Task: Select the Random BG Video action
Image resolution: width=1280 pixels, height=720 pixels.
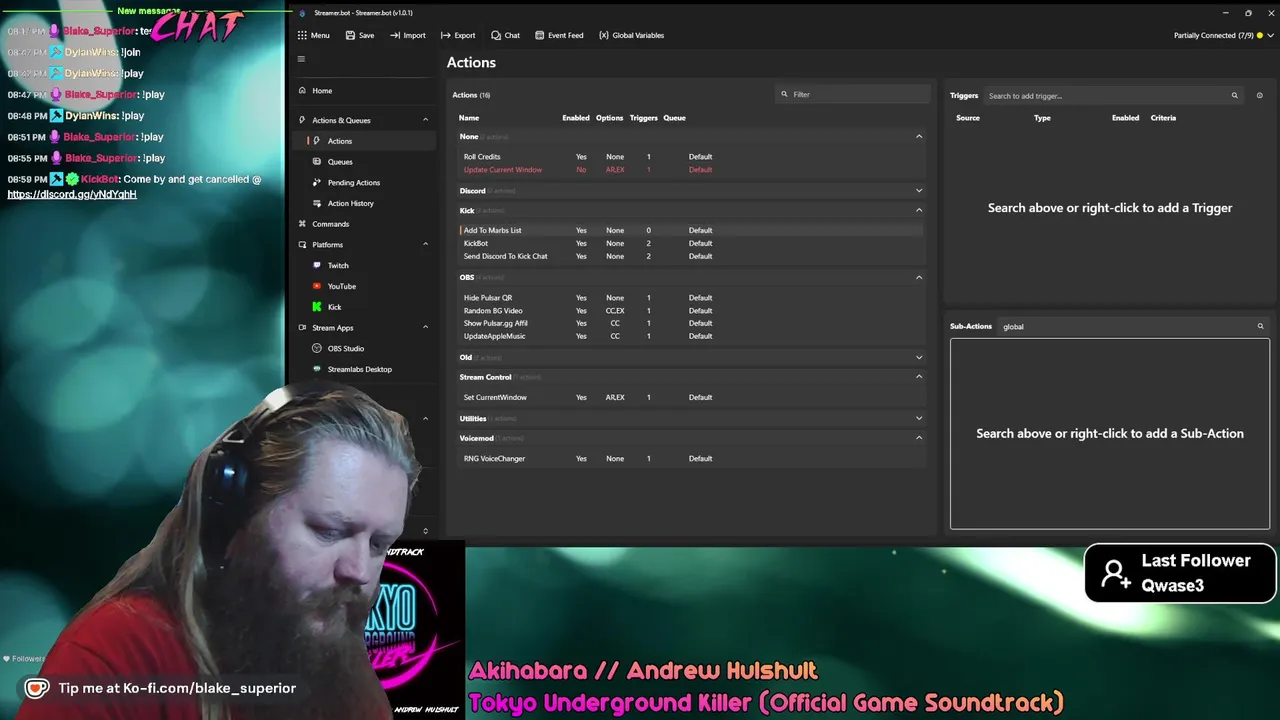Action: (x=689, y=311)
